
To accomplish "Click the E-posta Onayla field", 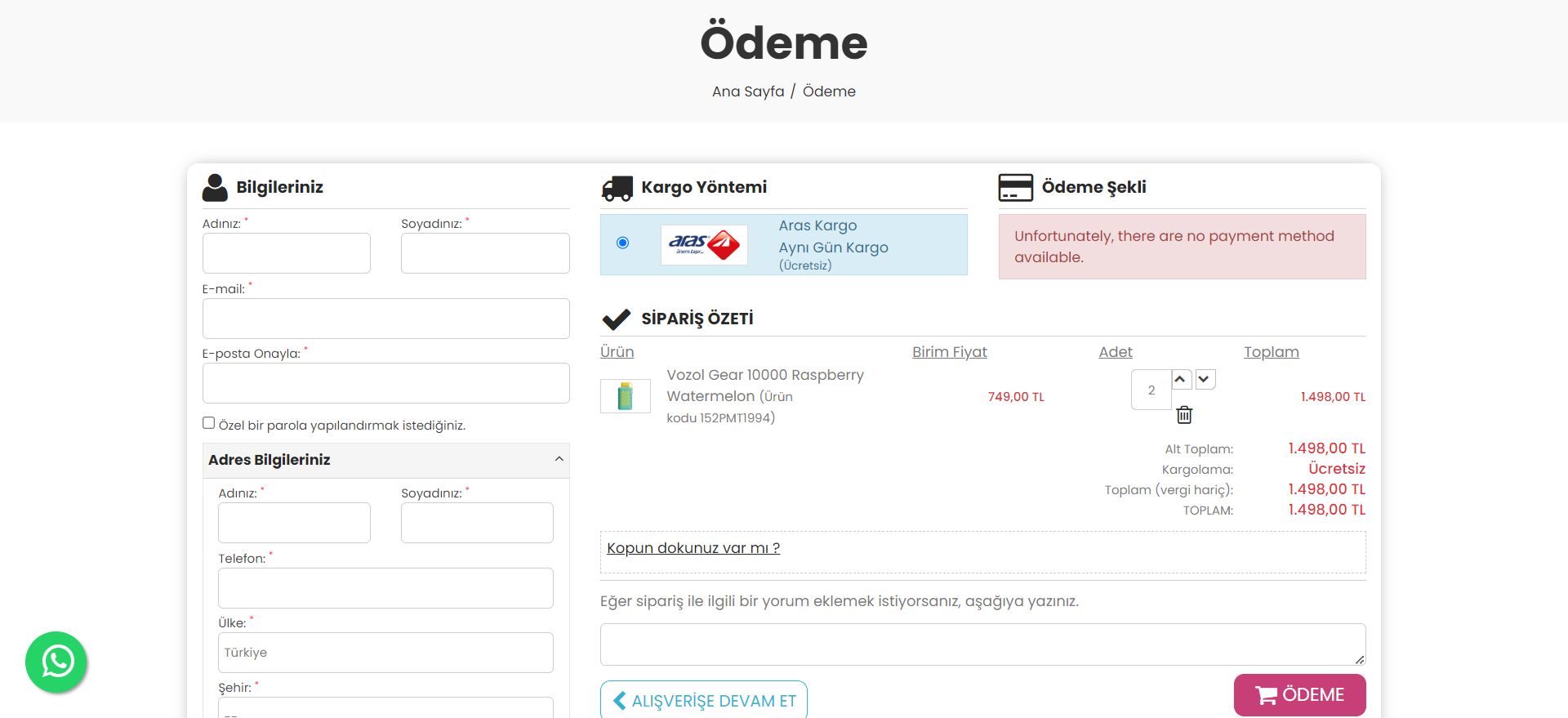I will [385, 383].
